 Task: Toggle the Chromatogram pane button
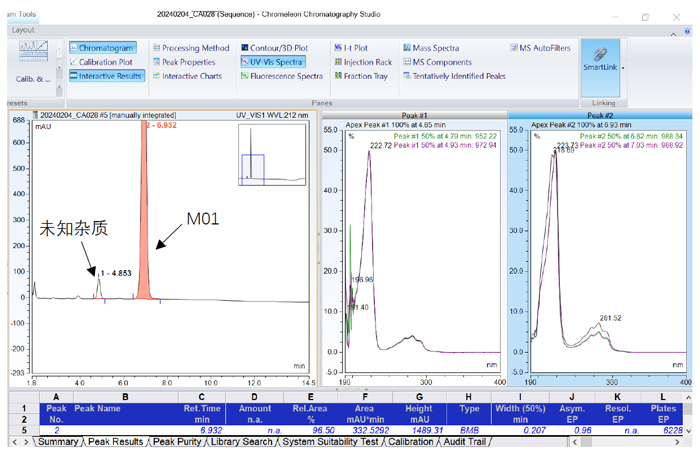105,48
